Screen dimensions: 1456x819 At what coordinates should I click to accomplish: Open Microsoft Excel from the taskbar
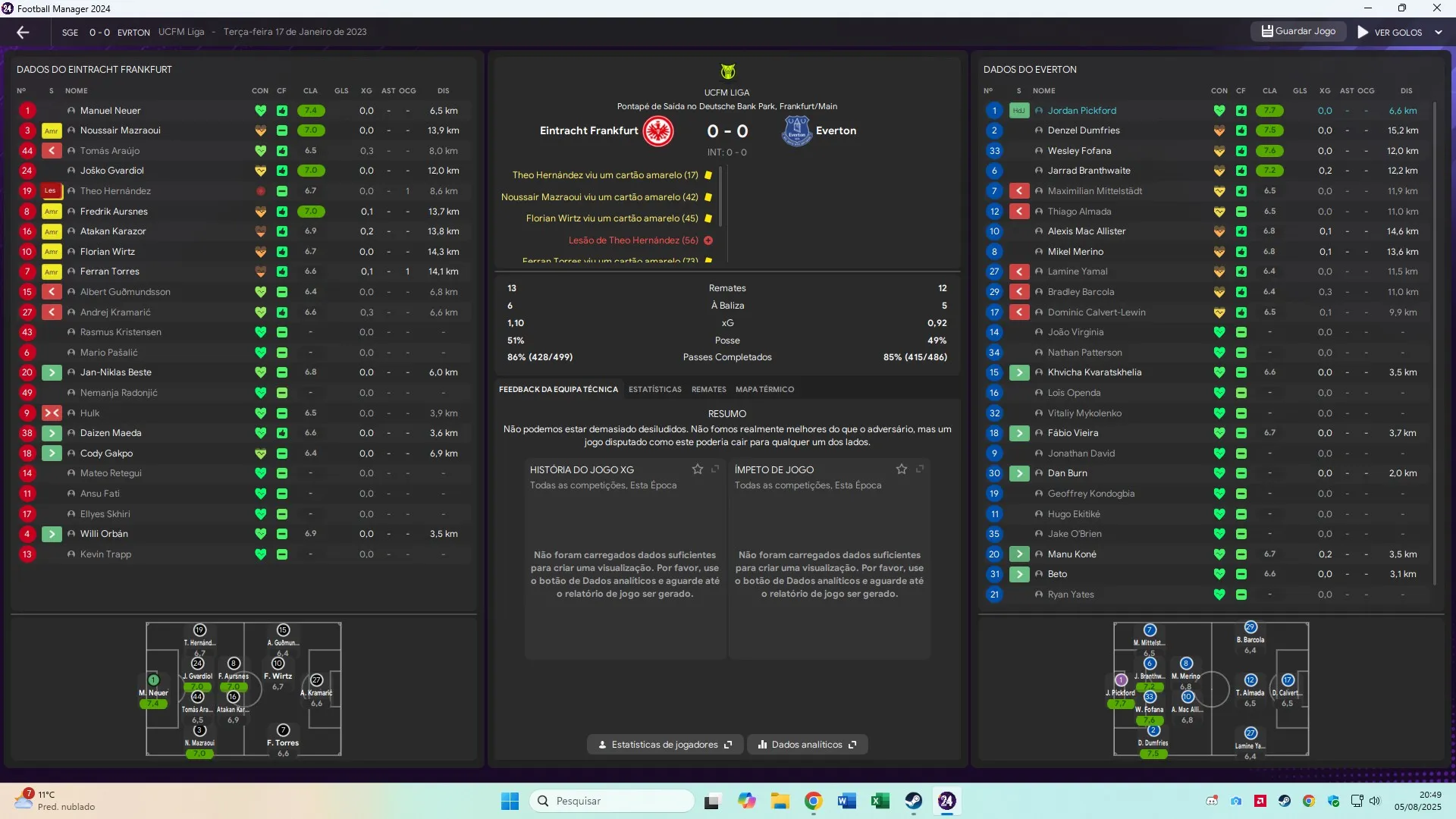coord(880,801)
